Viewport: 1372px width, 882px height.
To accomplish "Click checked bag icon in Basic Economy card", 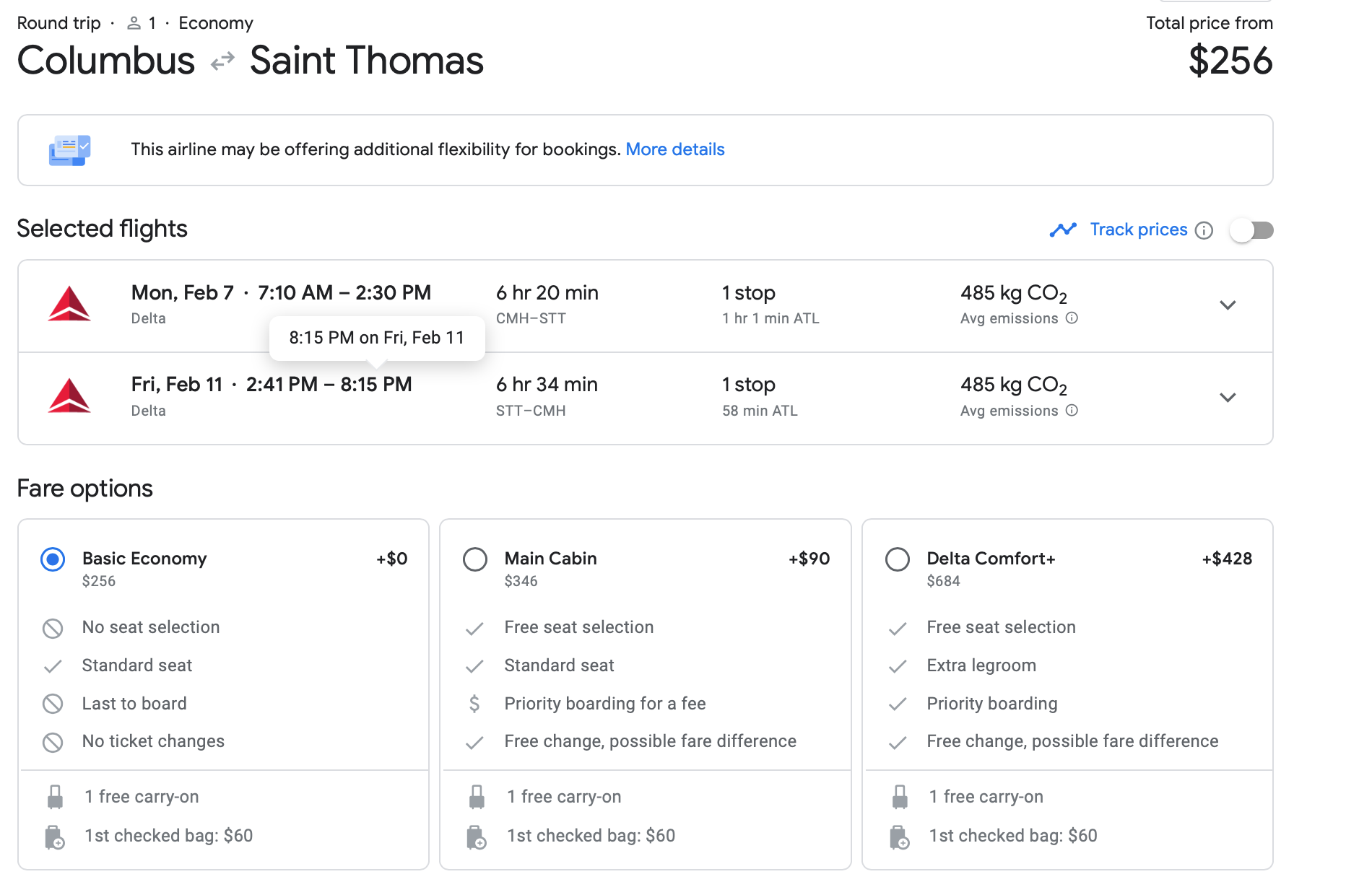I will point(55,837).
